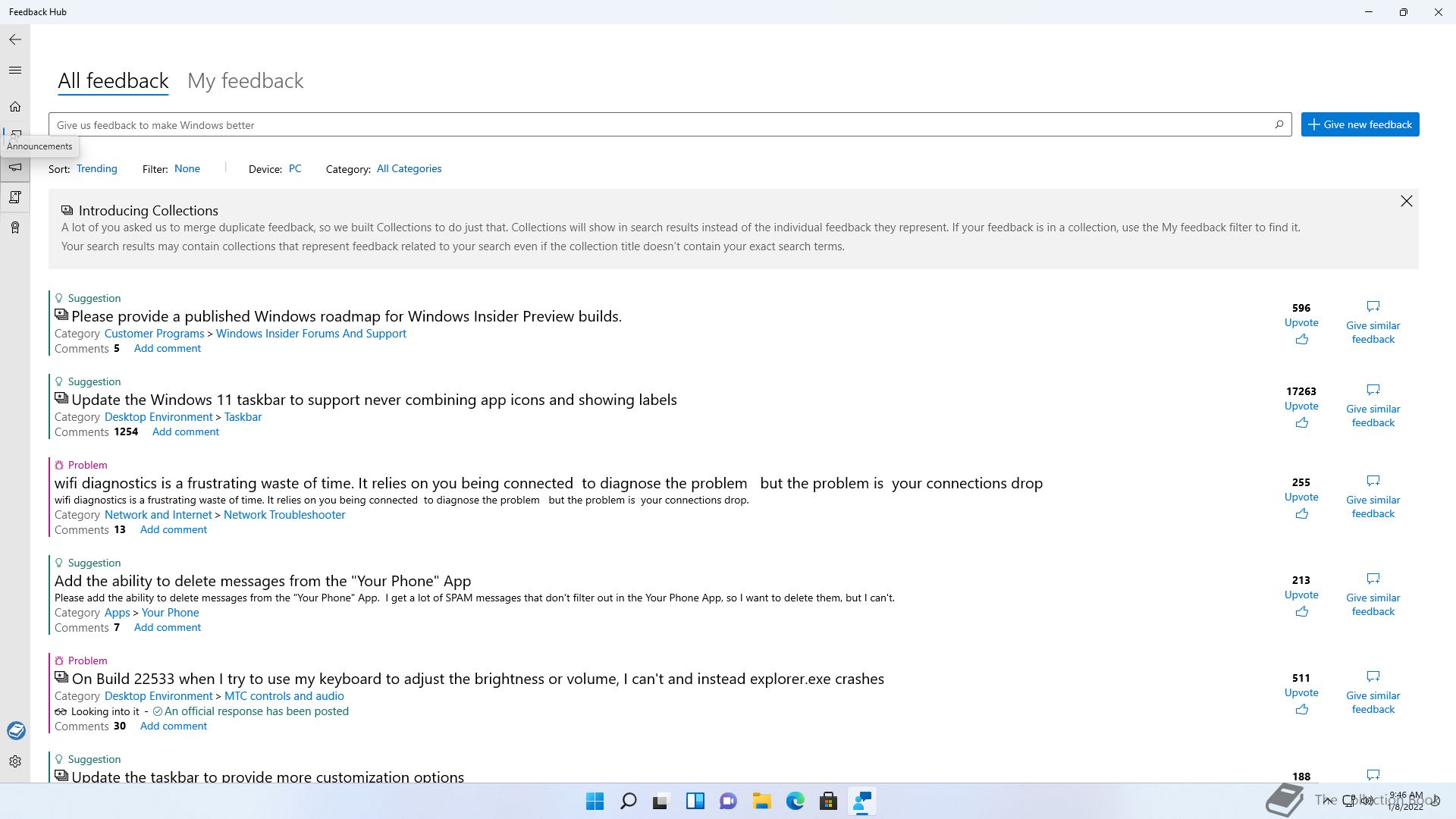Screen dimensions: 1456x819
Task: Add comment on wifi diagnostics problem
Action: (174, 530)
